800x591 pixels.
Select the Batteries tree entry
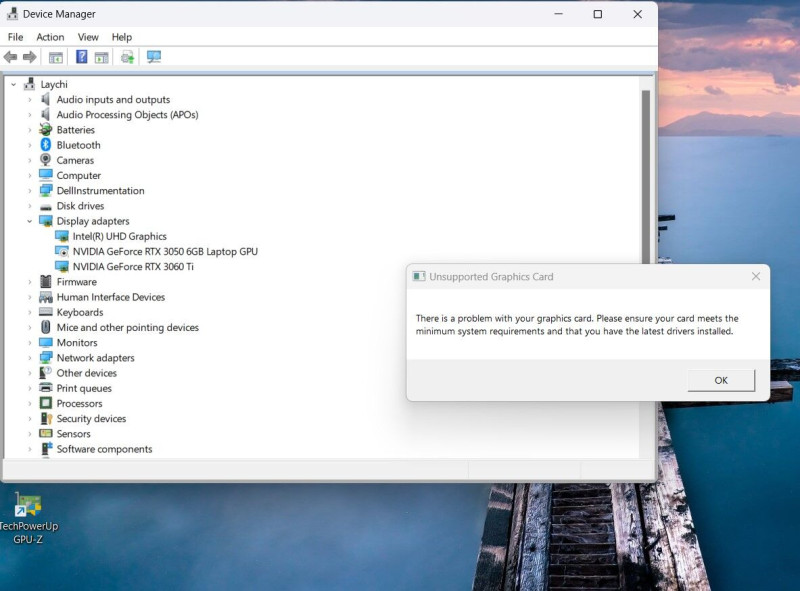coord(76,130)
